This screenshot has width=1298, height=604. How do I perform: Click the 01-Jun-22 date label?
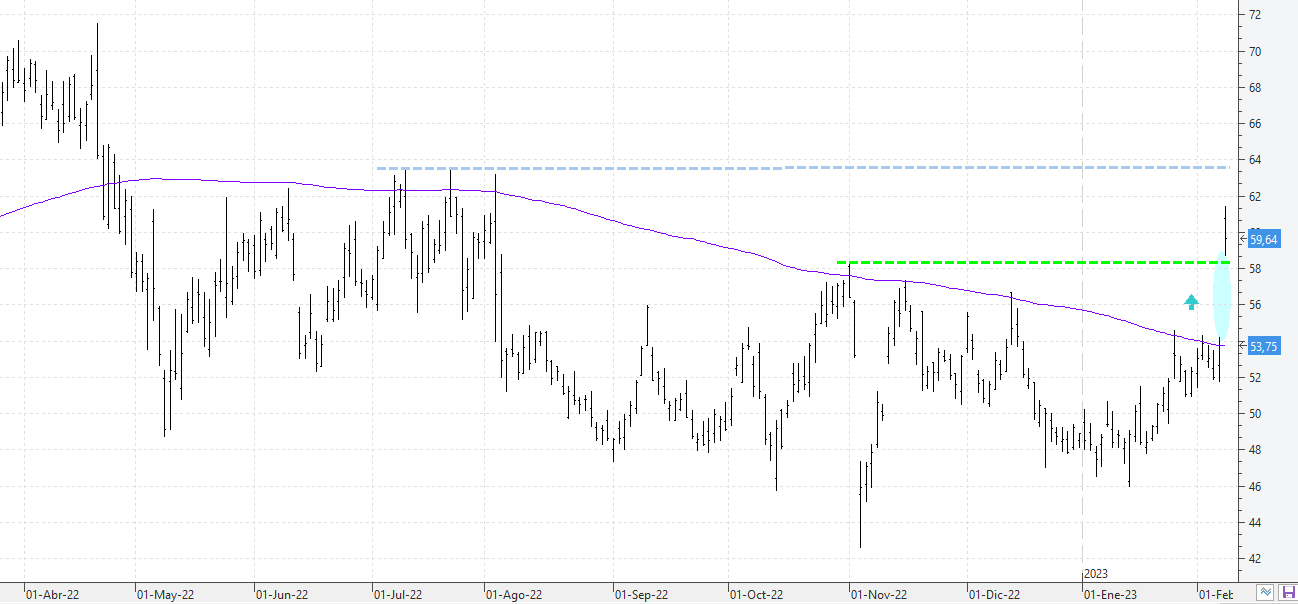coord(283,594)
